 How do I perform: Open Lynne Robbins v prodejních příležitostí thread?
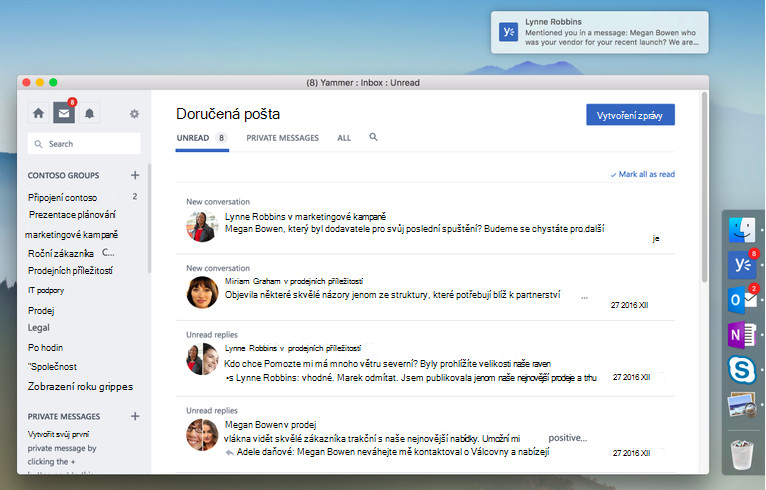tap(293, 348)
